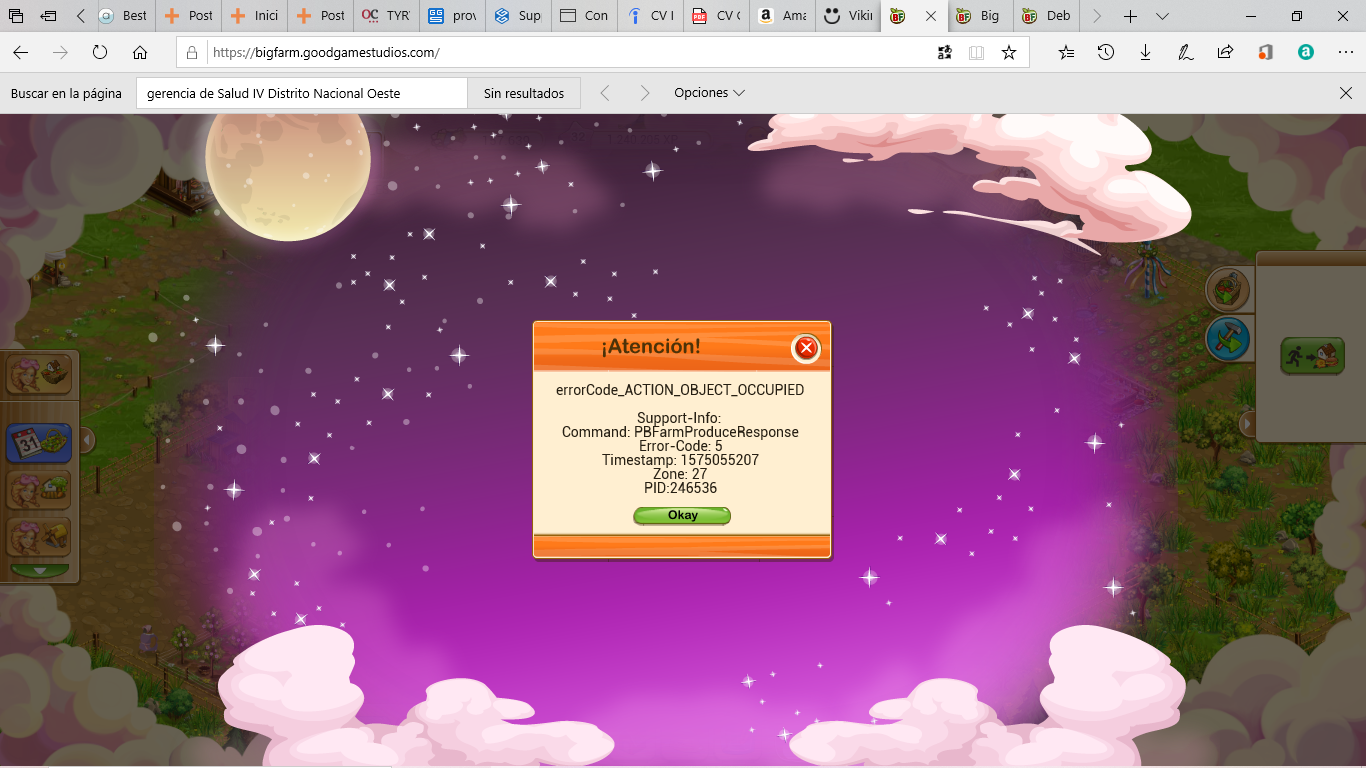Refresh the Big Farm page

click(100, 52)
